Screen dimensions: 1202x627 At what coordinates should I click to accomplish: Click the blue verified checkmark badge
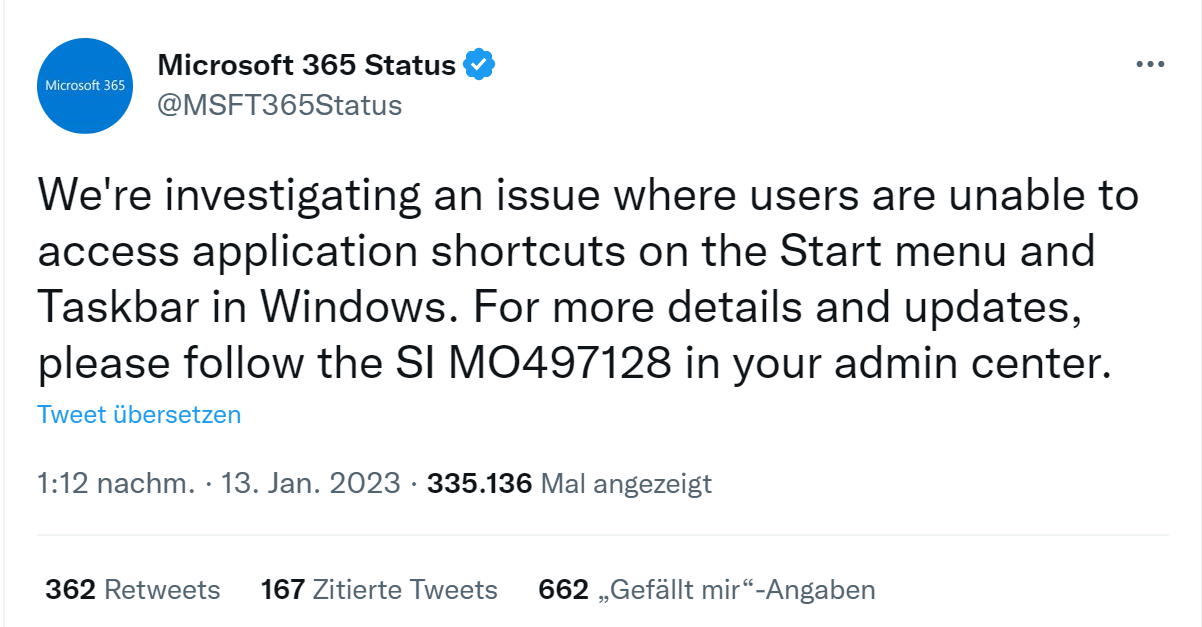point(480,66)
